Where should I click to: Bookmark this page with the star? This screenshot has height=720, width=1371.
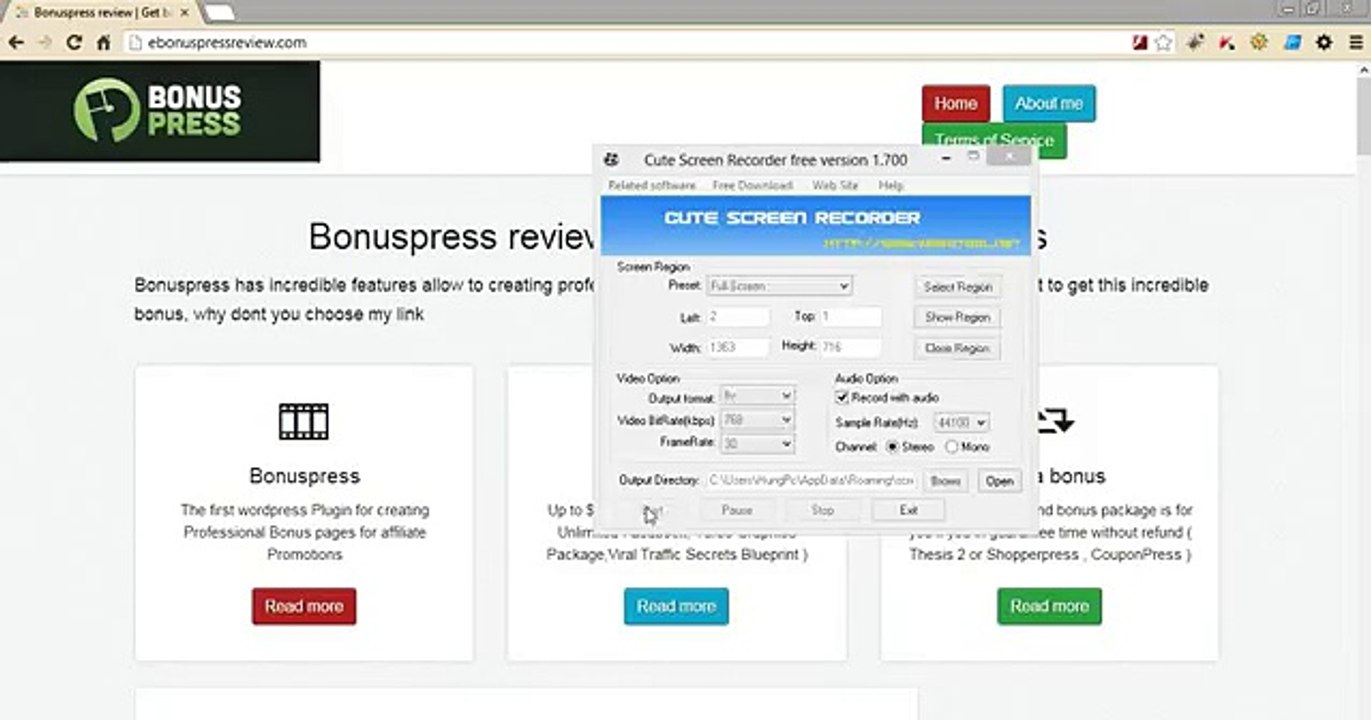click(1163, 43)
